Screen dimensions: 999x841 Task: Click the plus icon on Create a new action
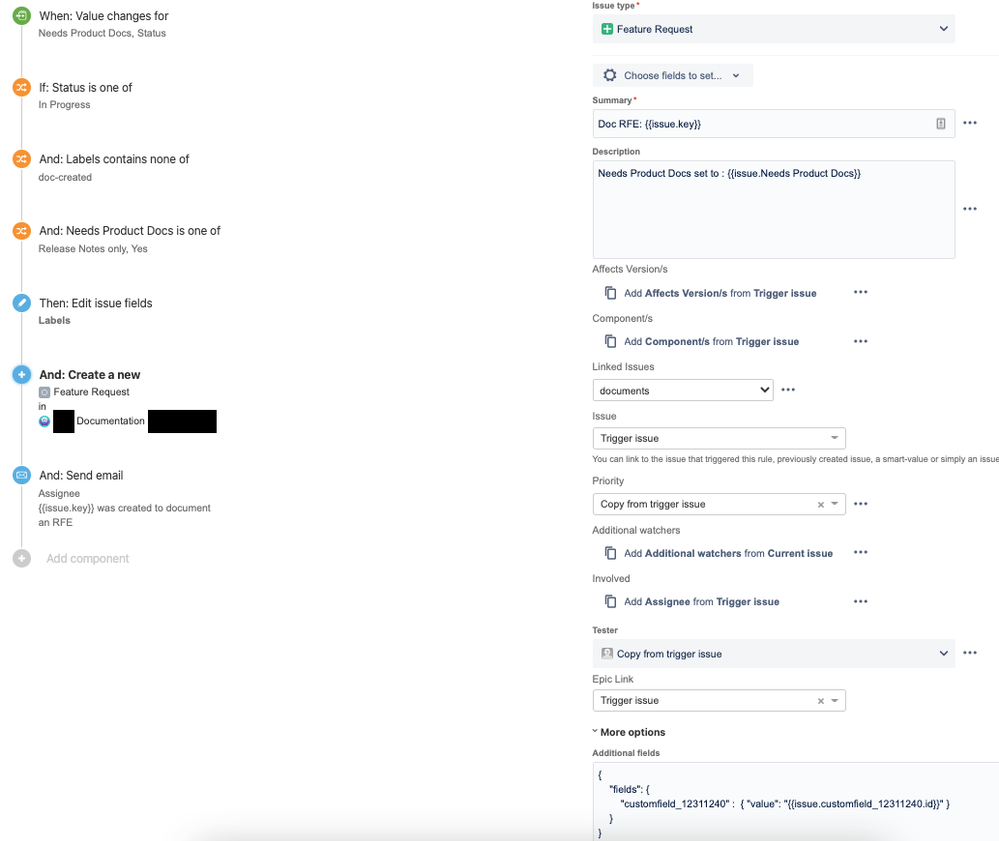[x=22, y=374]
